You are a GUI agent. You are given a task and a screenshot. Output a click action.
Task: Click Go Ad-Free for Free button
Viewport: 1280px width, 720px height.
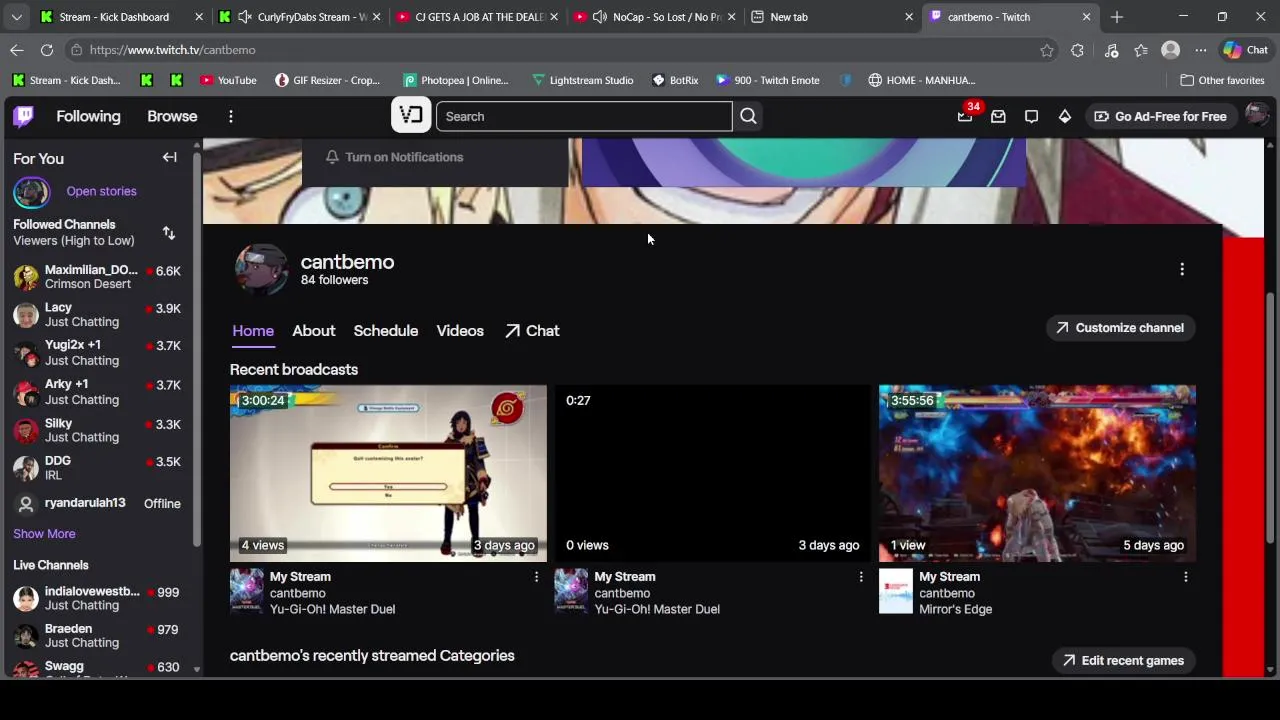coord(1160,116)
